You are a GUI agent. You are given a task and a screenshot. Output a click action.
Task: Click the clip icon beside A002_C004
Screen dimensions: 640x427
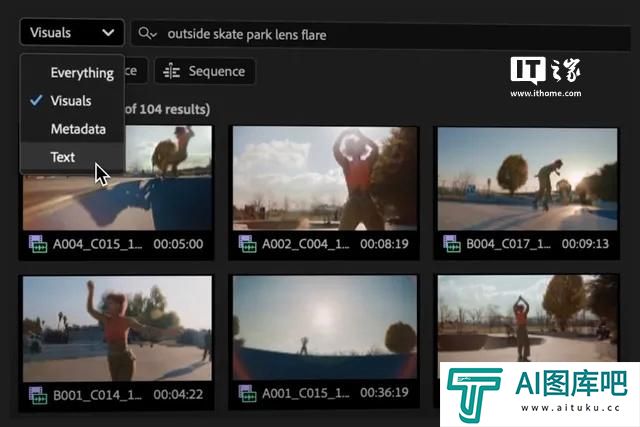pos(247,244)
